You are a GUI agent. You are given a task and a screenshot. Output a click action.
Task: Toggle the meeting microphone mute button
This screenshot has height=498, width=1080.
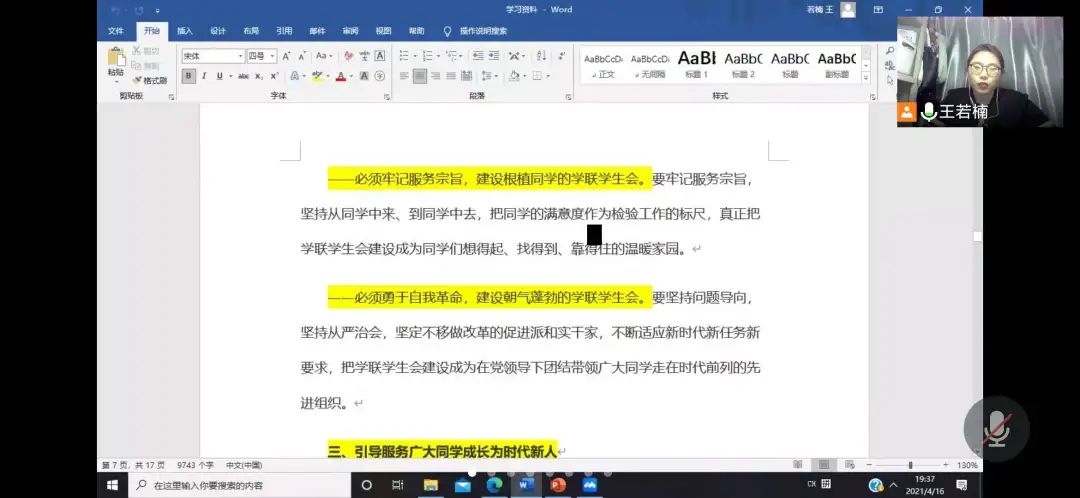pyautogui.click(x=996, y=429)
